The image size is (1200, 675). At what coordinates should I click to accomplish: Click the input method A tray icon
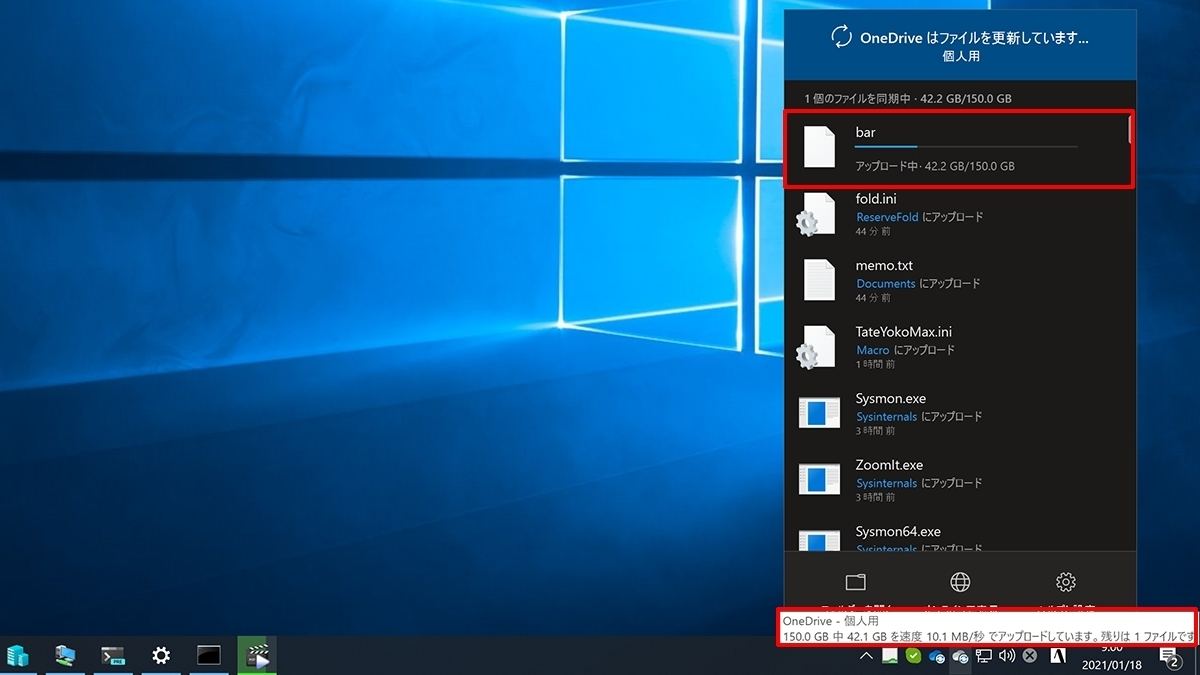pyautogui.click(x=1058, y=656)
